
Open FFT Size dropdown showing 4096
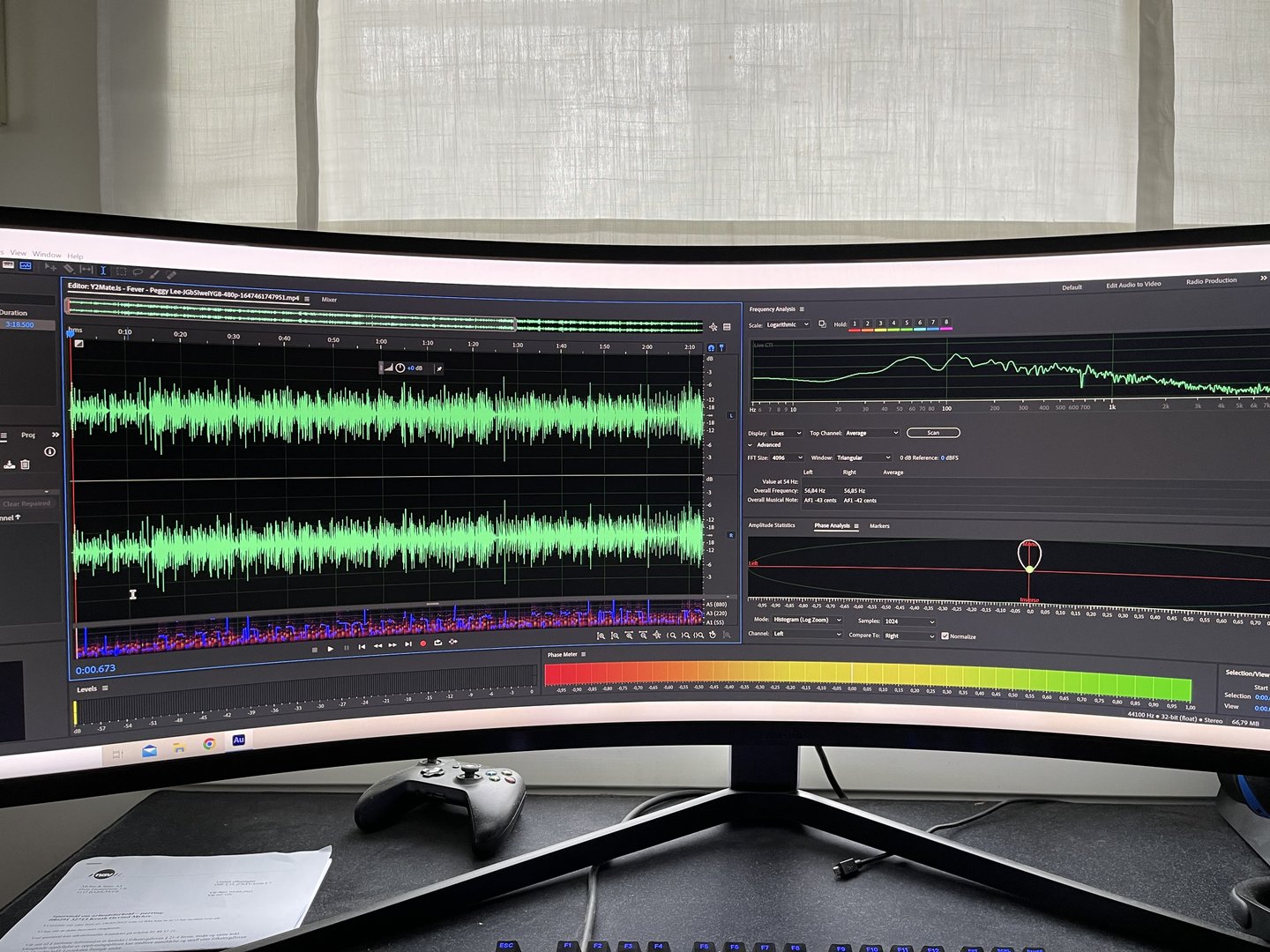[x=787, y=457]
